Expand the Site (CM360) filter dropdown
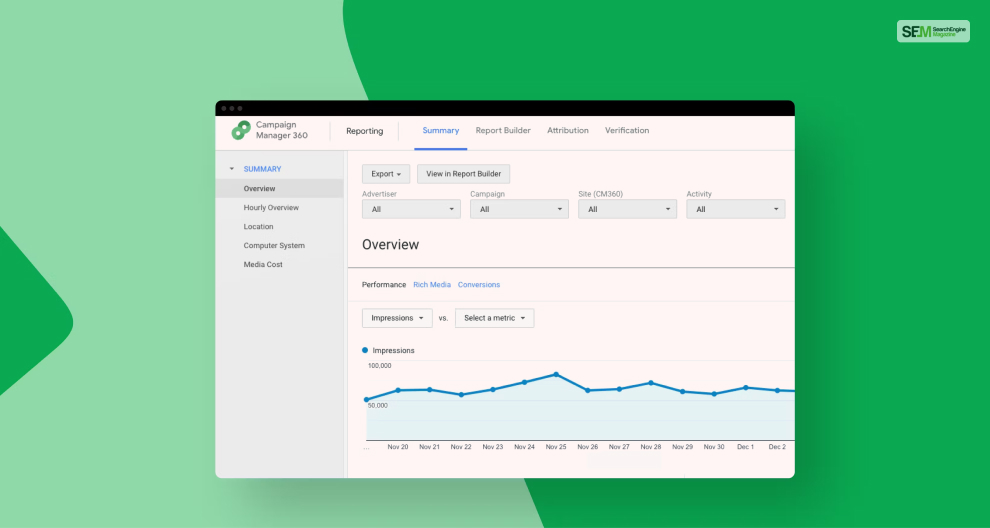Screen dimensions: 990x528 tap(628, 209)
